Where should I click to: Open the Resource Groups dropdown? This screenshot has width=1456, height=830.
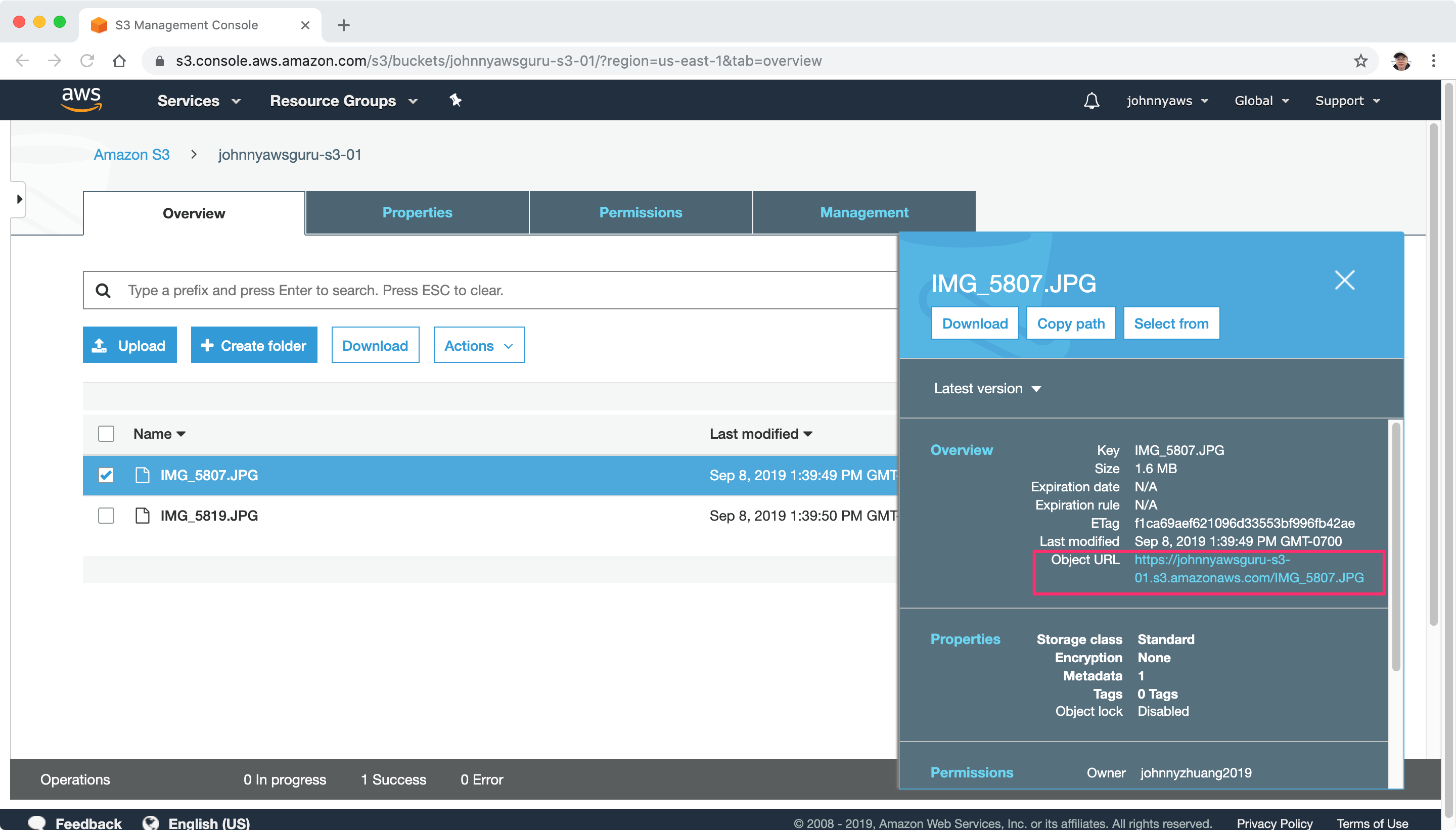click(344, 101)
